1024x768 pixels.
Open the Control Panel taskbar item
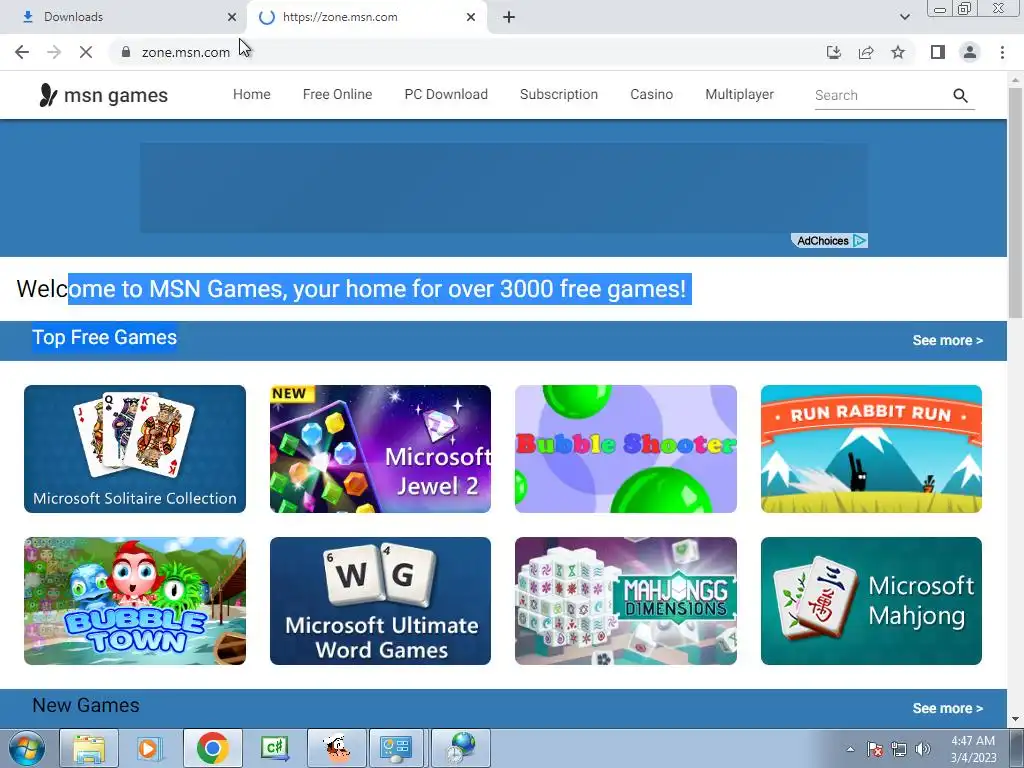point(396,748)
